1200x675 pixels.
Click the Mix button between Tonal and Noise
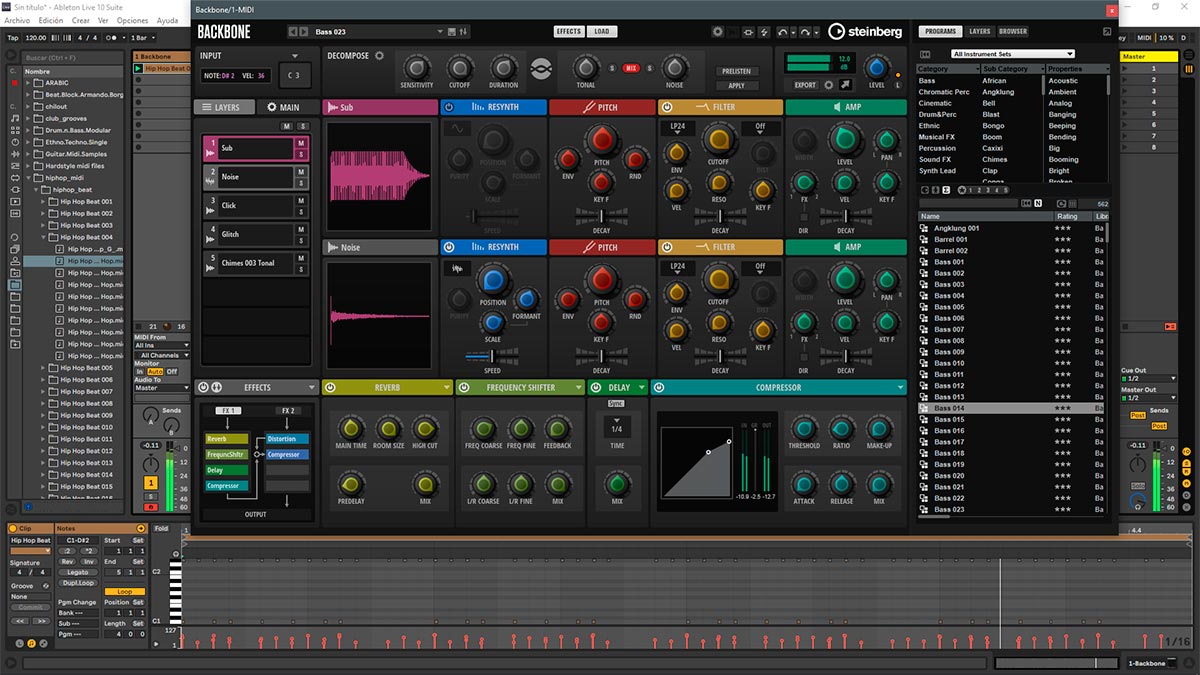(631, 68)
